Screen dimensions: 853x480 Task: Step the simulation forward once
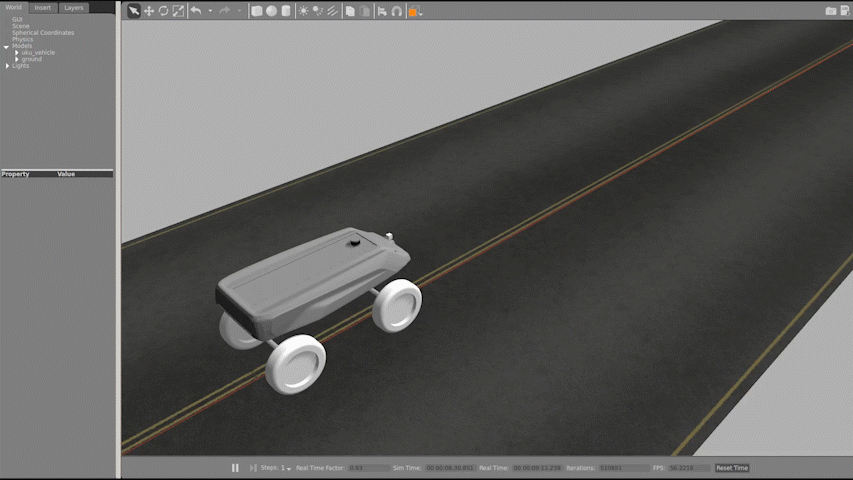252,468
